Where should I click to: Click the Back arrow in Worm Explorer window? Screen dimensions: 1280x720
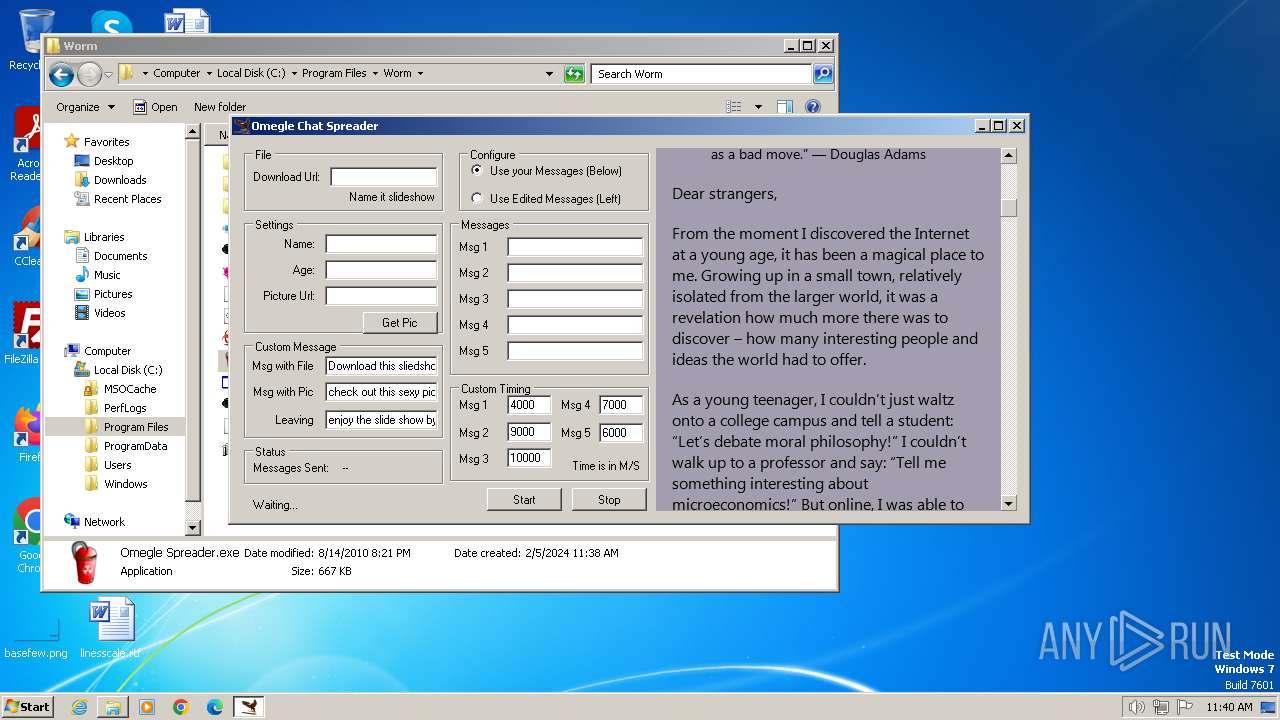[61, 74]
